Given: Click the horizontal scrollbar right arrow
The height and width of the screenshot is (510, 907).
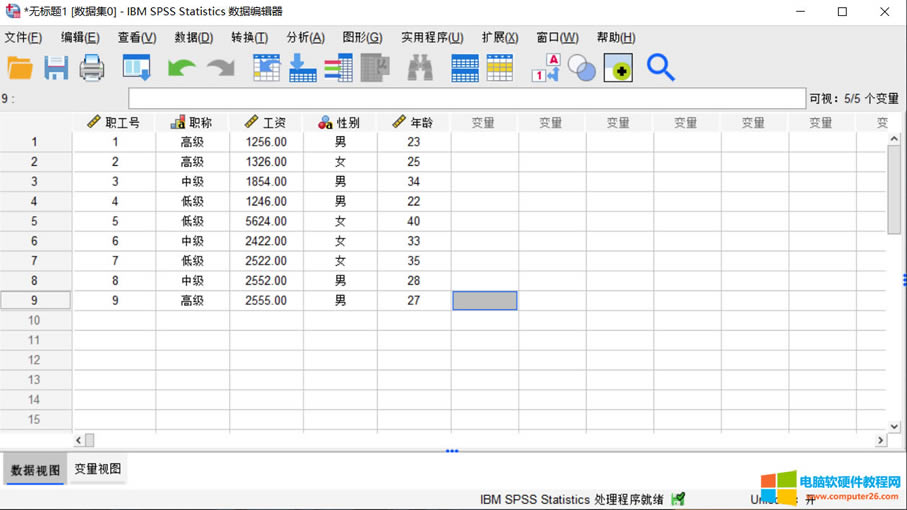Looking at the screenshot, I should click(x=881, y=440).
